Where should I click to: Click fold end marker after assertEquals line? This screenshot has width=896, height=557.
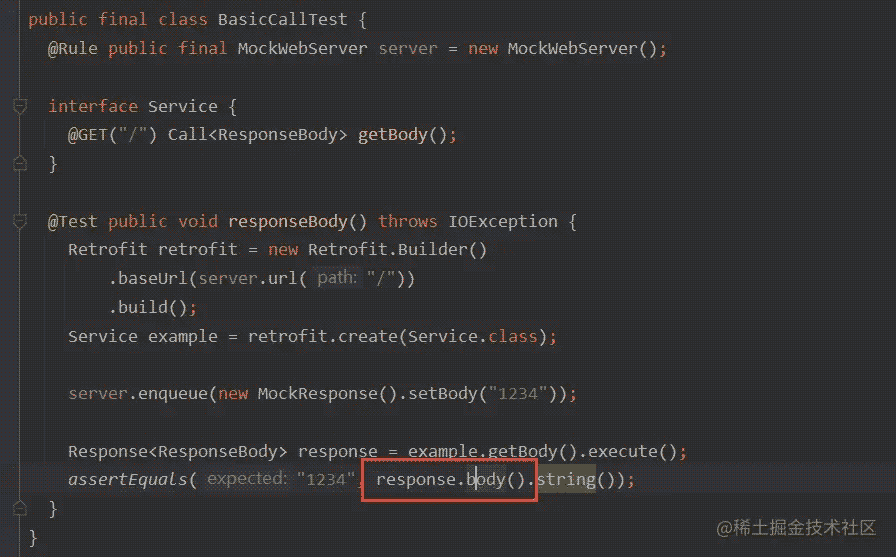pos(20,508)
